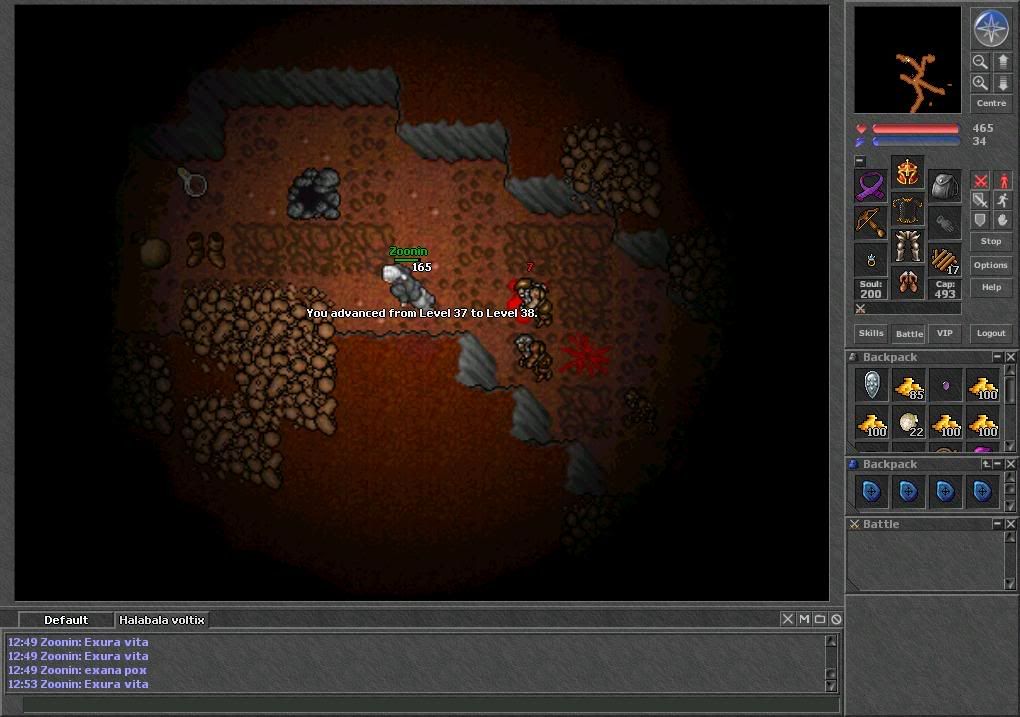Image resolution: width=1020 pixels, height=717 pixels.
Task: Move minimap up one floor
Action: coord(1002,62)
